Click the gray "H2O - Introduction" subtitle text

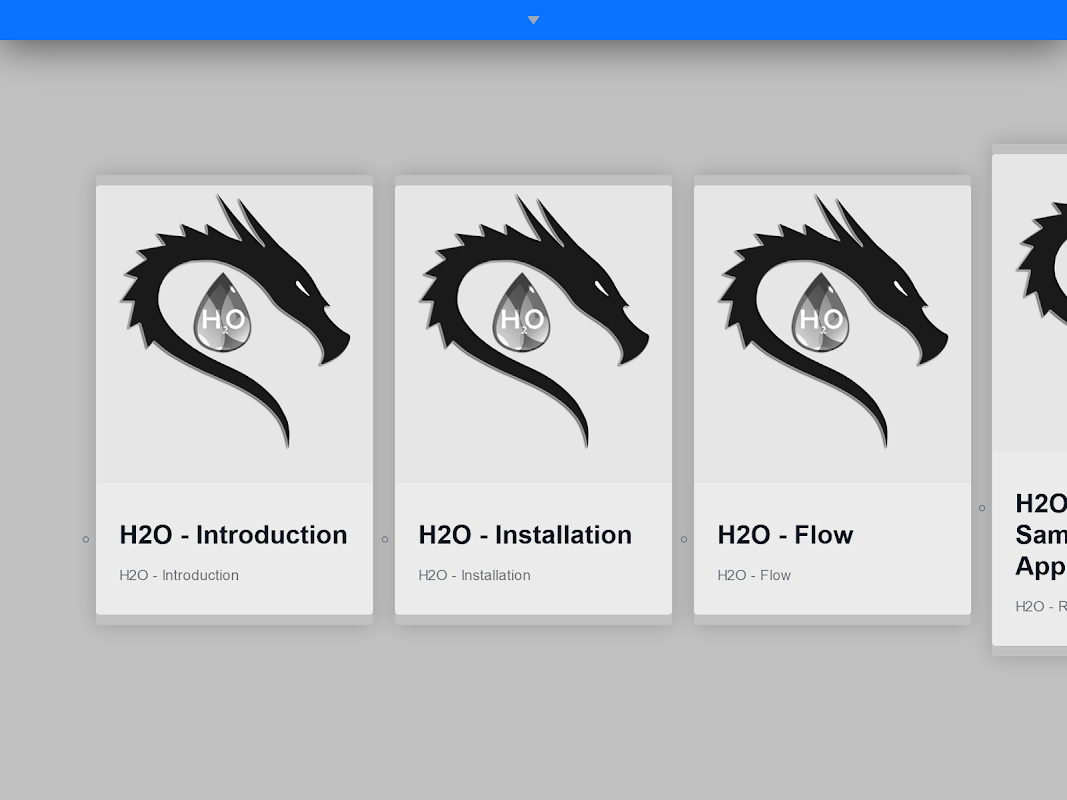179,575
